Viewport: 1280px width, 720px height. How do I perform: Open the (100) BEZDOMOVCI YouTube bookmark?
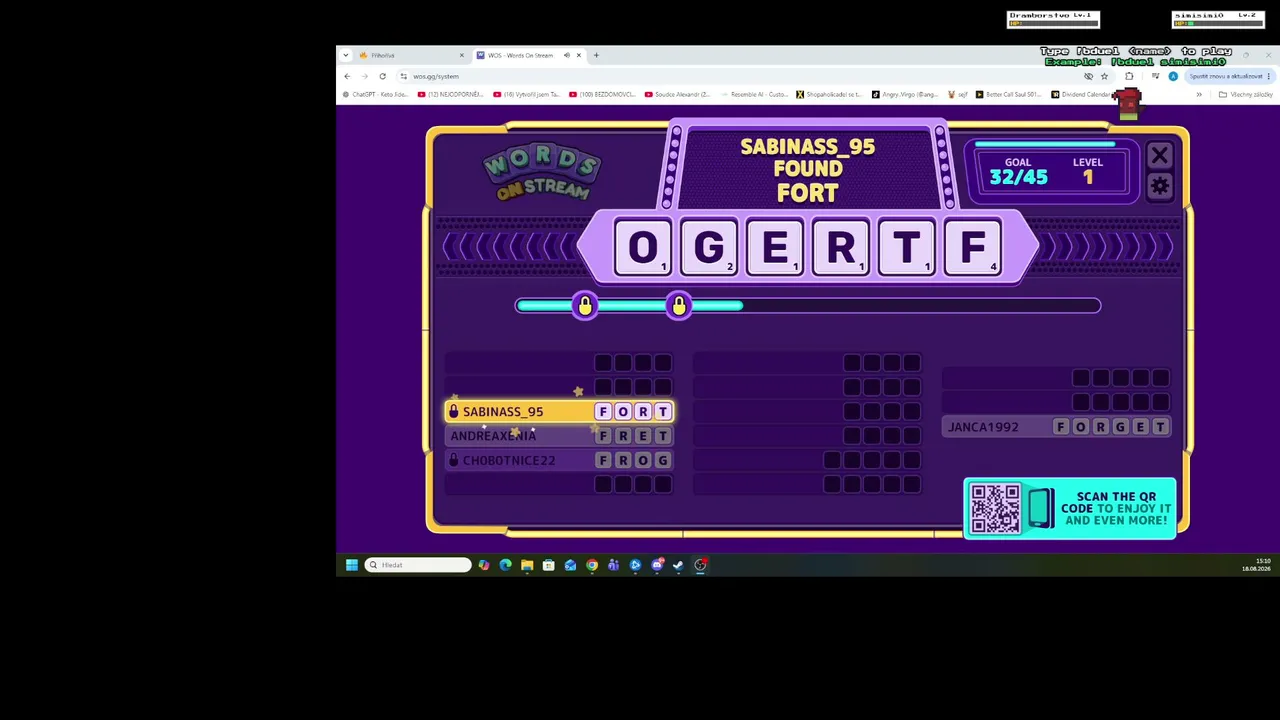pos(602,95)
